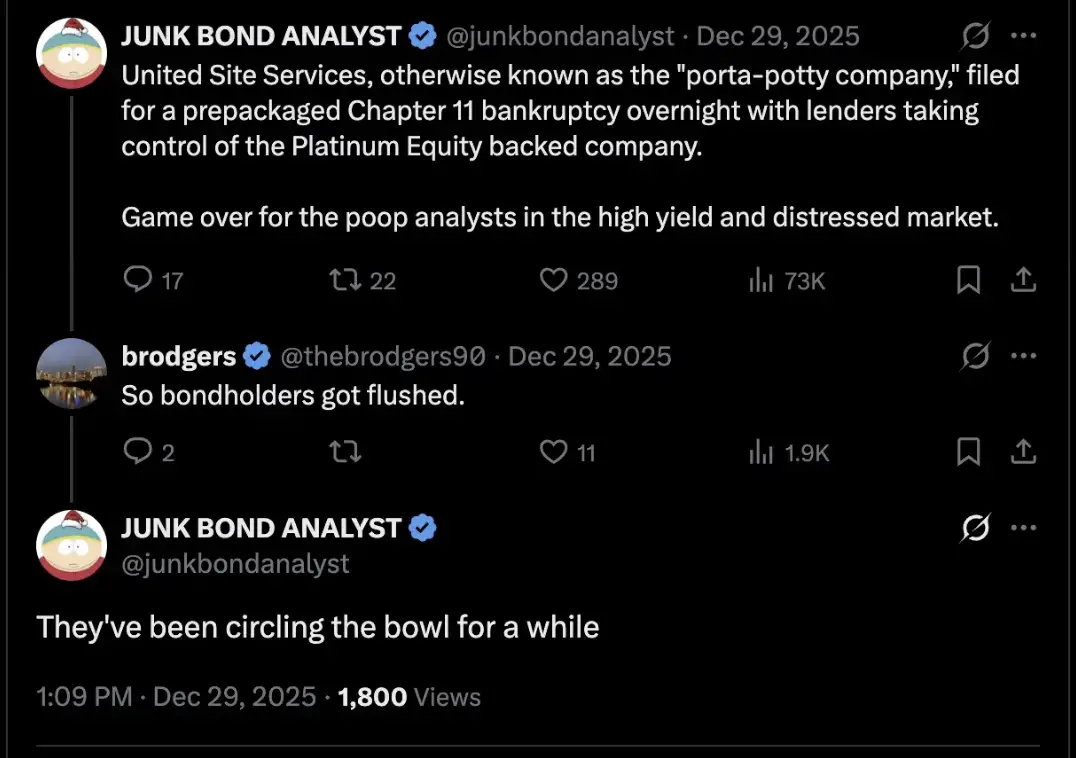The image size is (1076, 758).
Task: Like brodgers' tweet with 11 likes
Action: pos(554,453)
